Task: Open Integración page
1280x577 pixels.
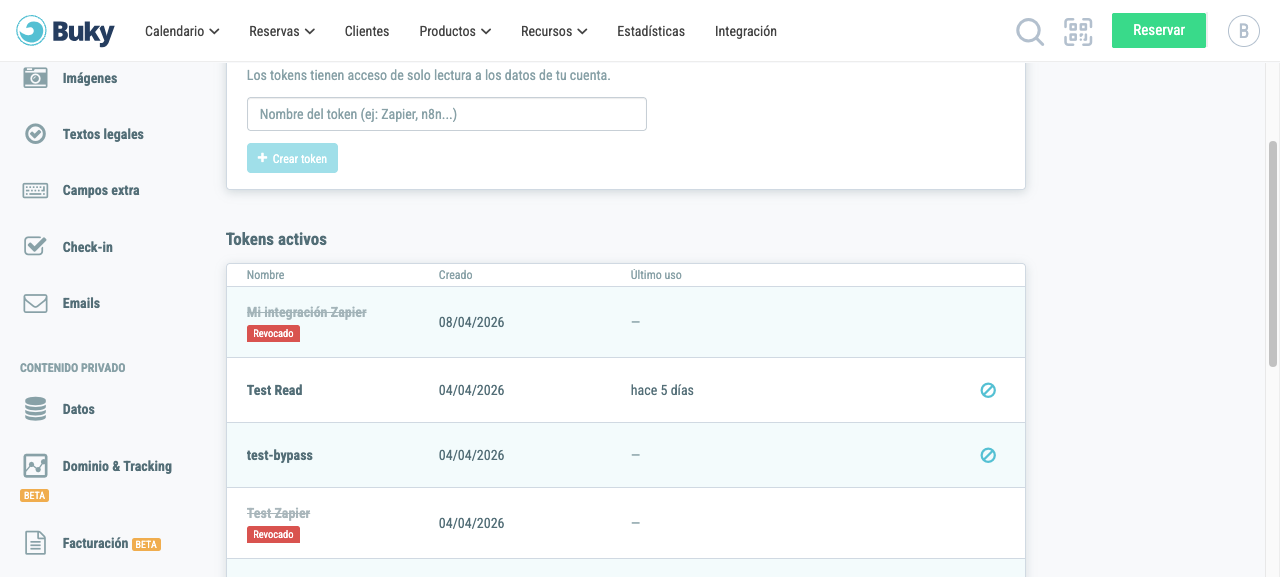Action: 746,31
